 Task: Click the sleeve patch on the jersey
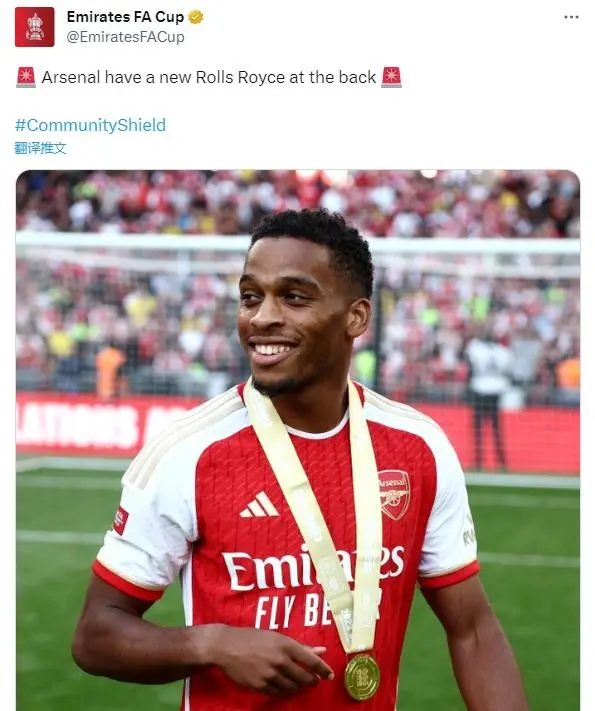(120, 520)
